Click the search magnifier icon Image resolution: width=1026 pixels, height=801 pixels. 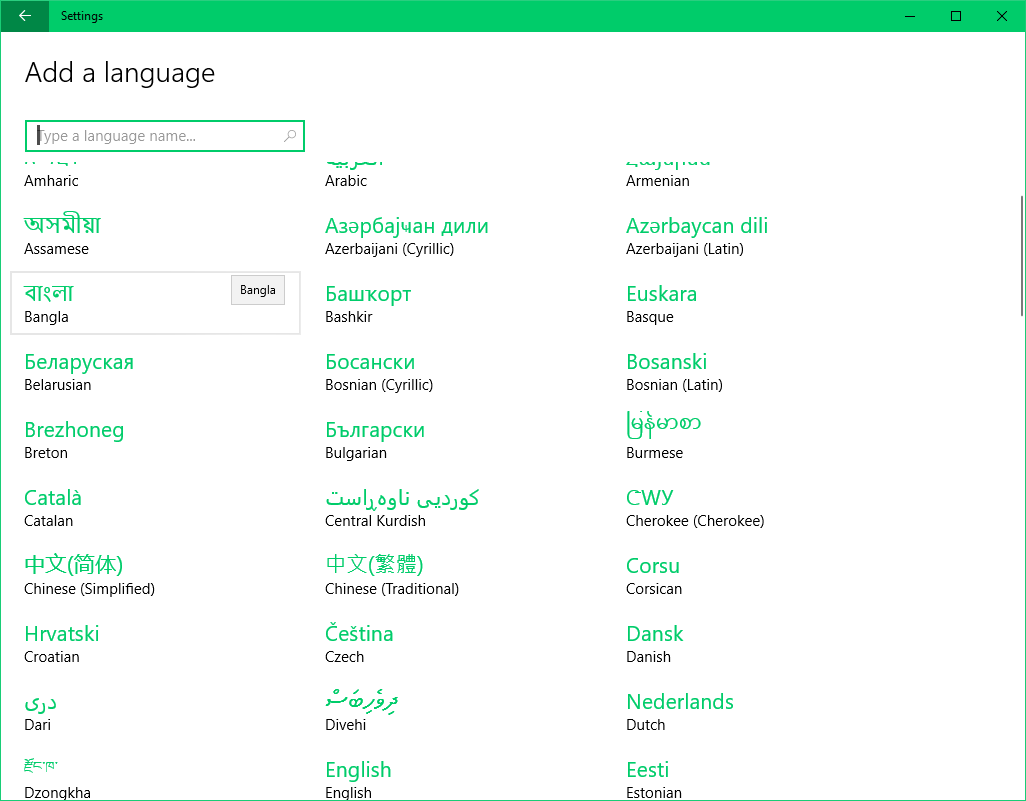coord(290,136)
